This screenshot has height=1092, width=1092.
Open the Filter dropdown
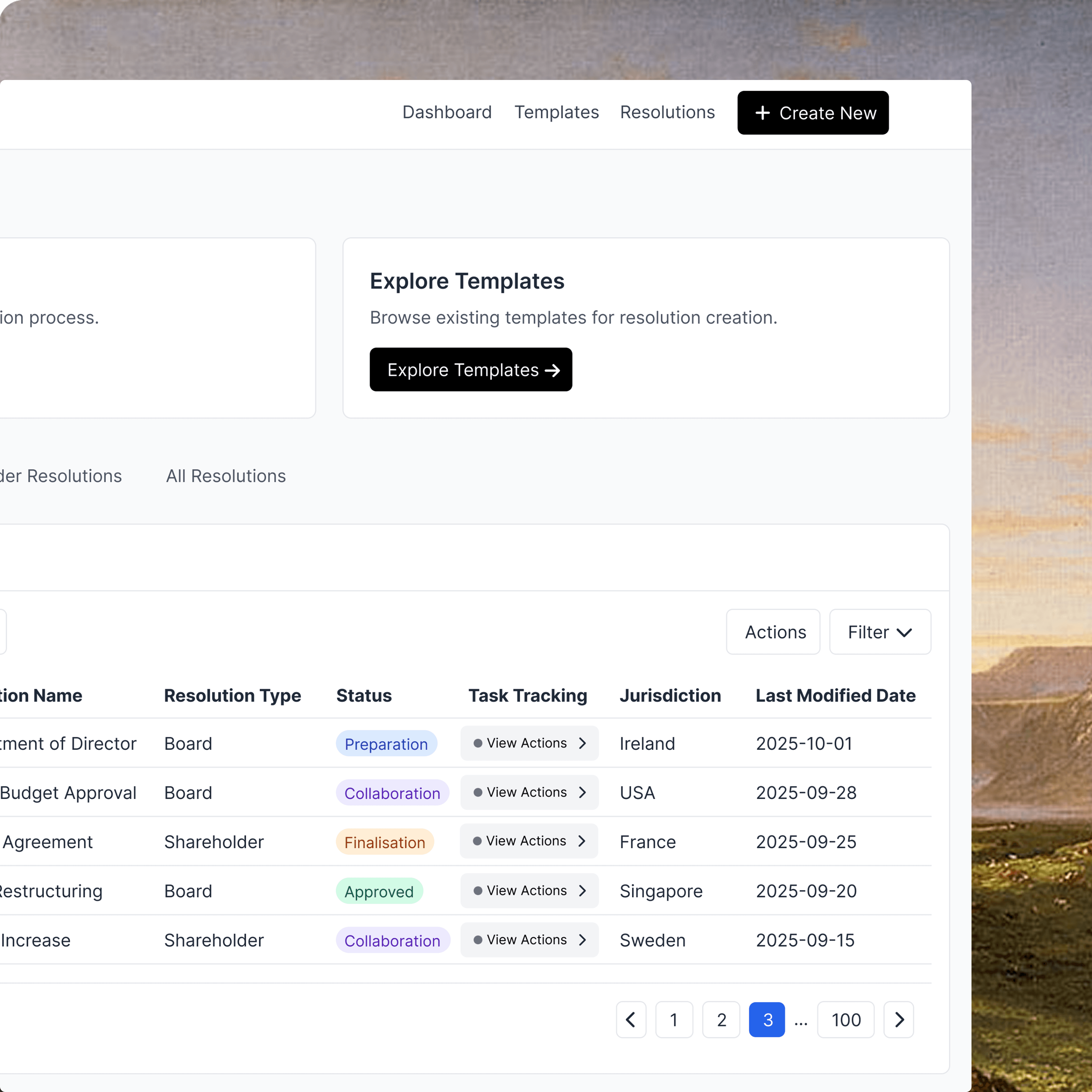coord(880,632)
